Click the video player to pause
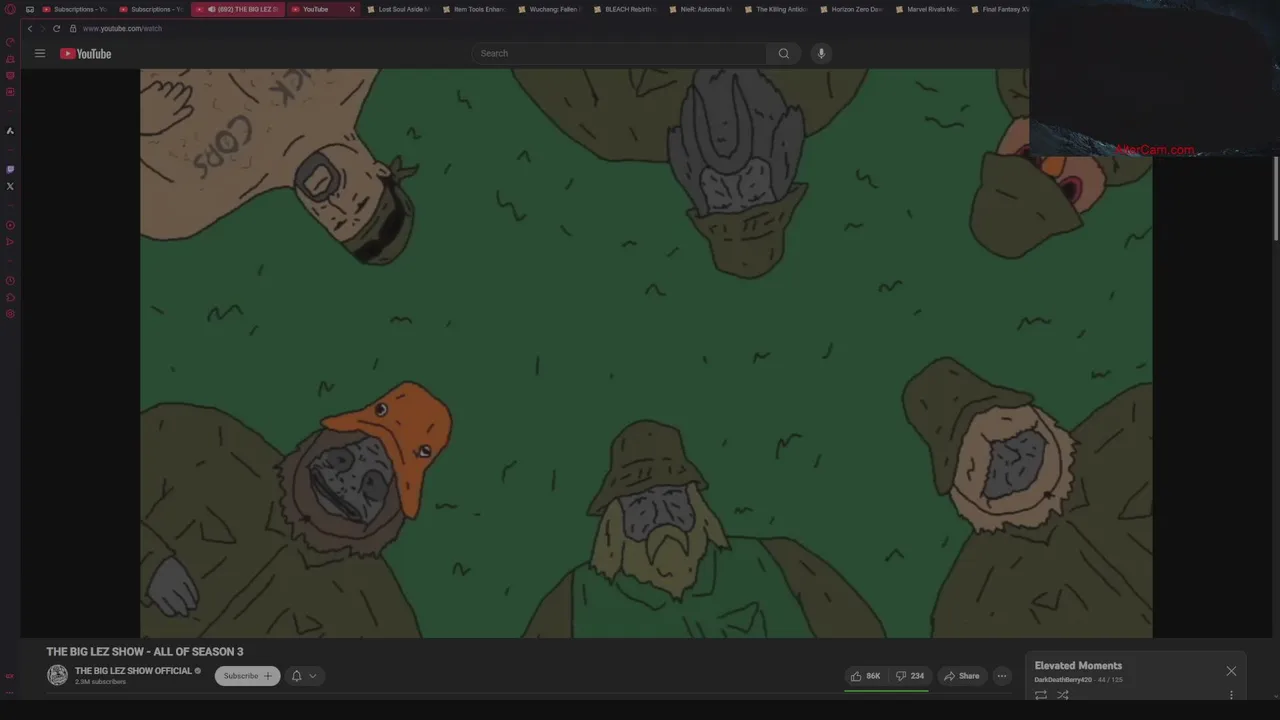The image size is (1280, 720). 646,353
